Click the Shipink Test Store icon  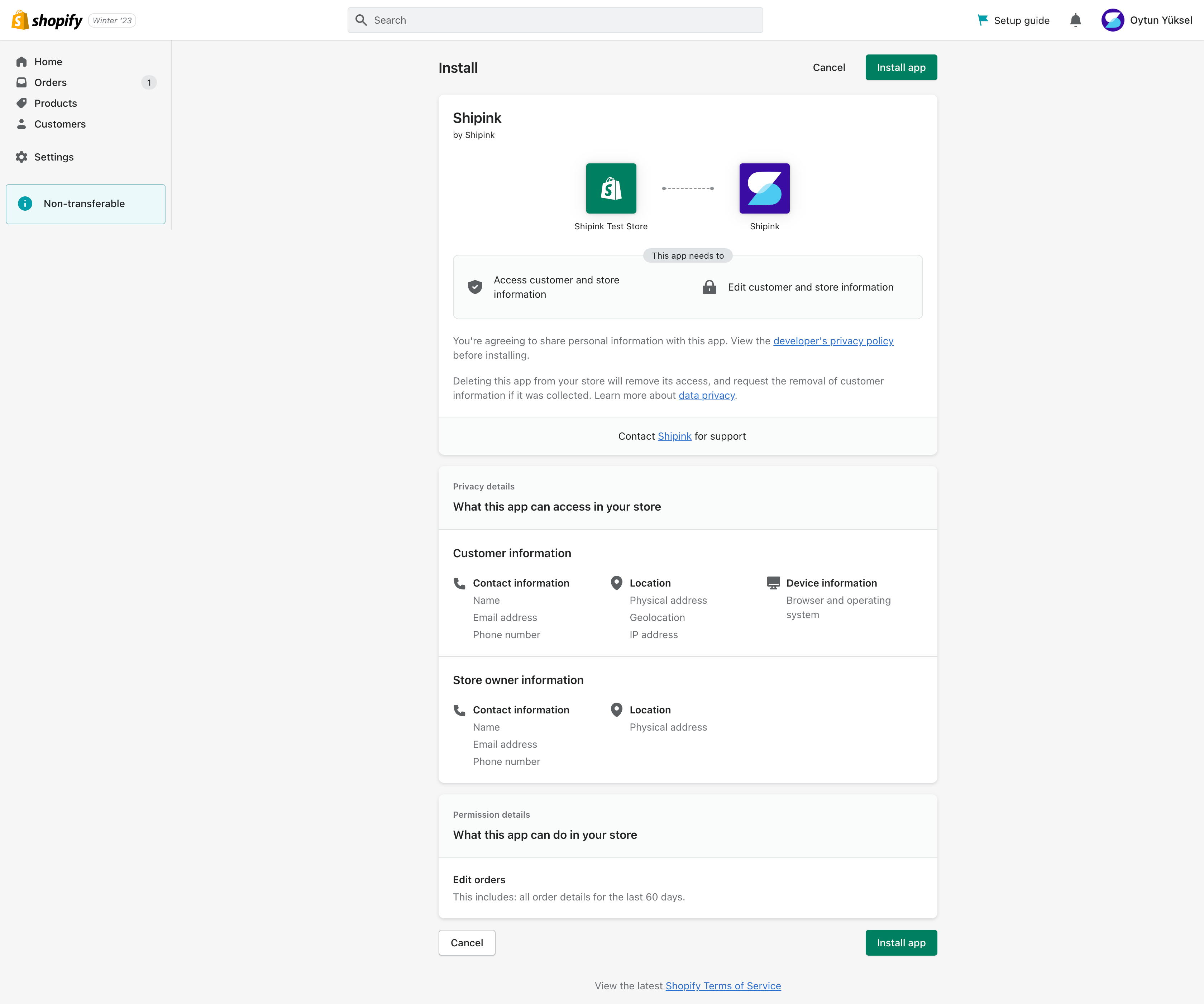coord(611,188)
